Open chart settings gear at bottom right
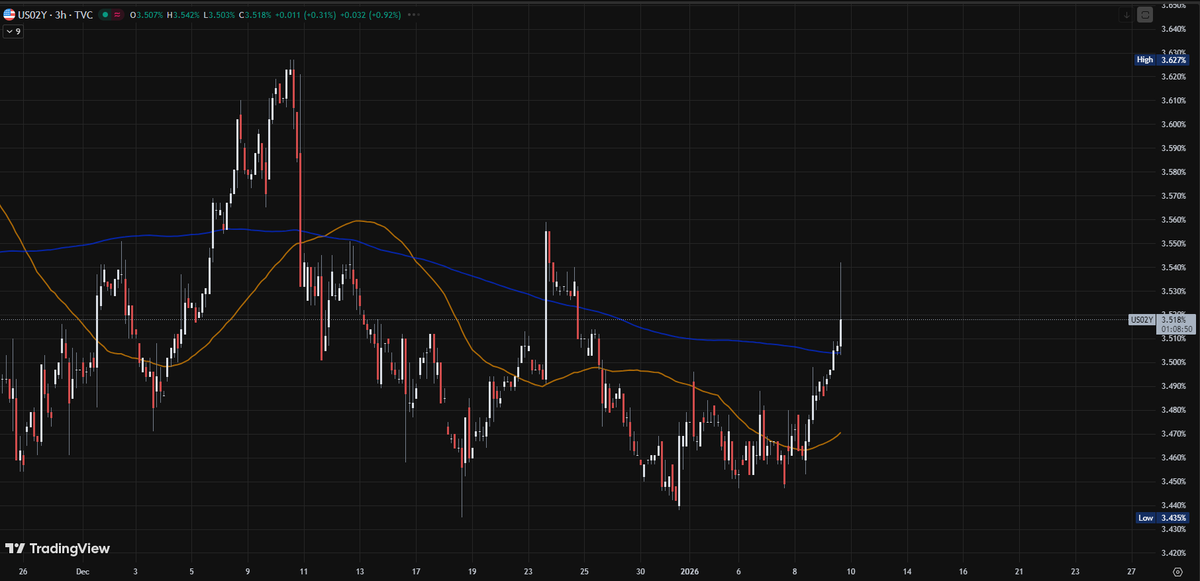Screen dimensions: 1200x581 click(1177, 572)
